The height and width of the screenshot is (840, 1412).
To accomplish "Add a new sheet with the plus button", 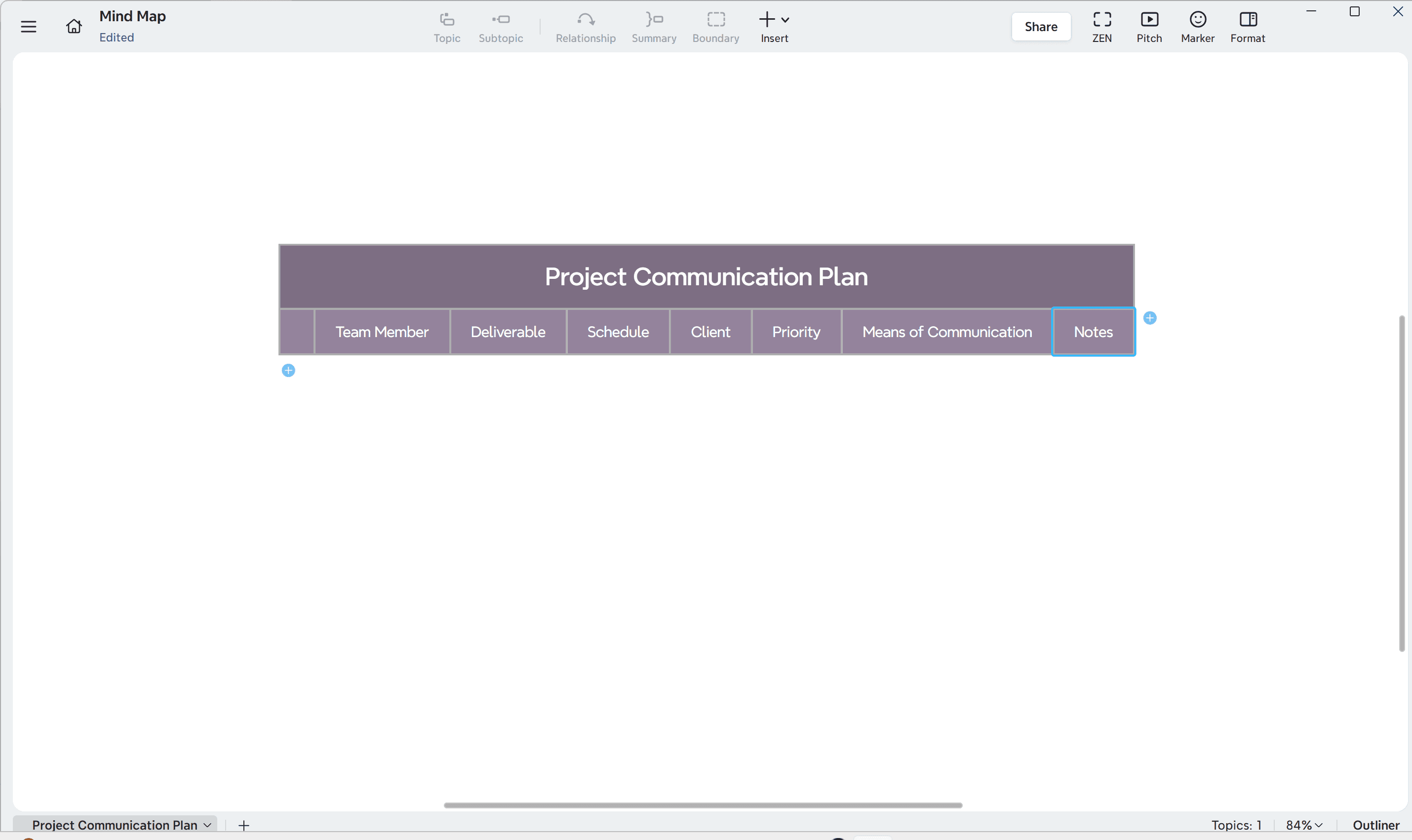I will [243, 825].
